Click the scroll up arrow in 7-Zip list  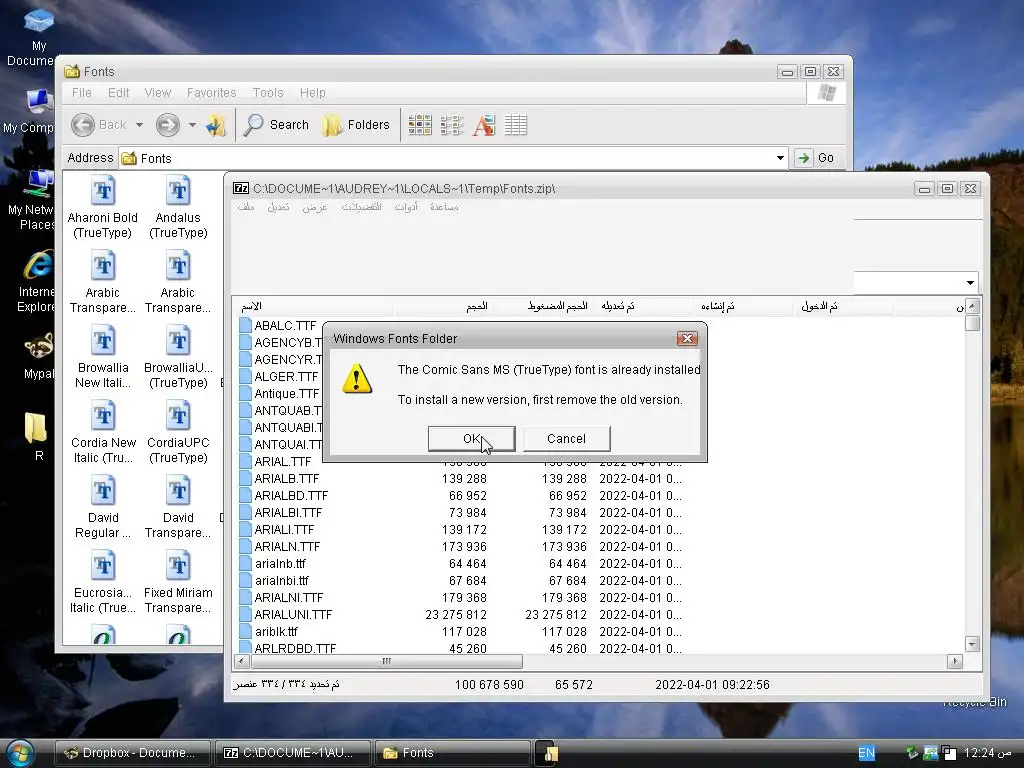(972, 306)
